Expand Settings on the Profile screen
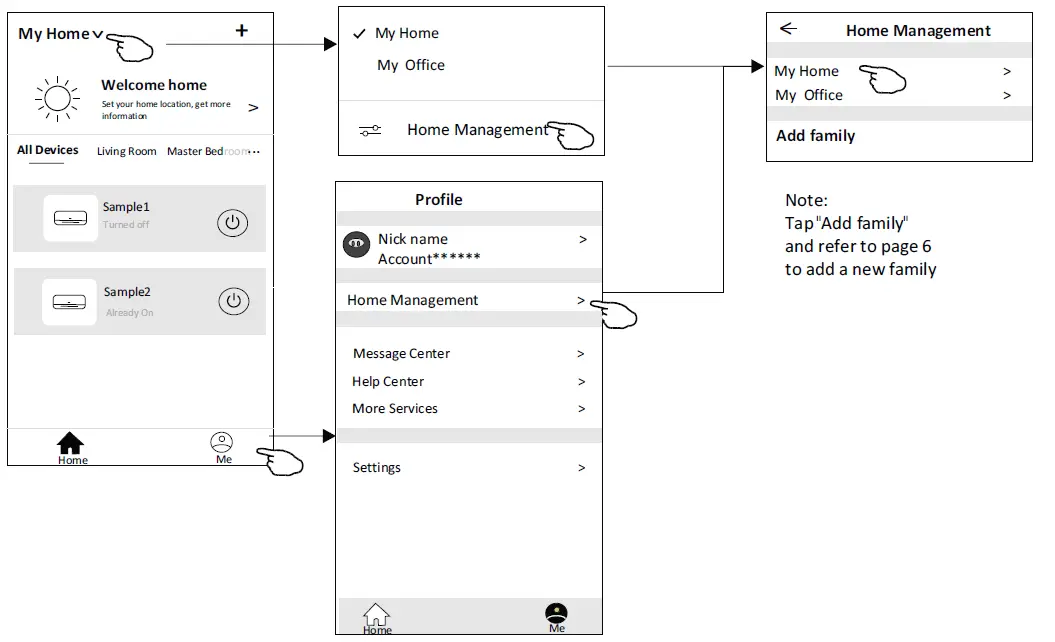The image size is (1055, 642). 470,467
